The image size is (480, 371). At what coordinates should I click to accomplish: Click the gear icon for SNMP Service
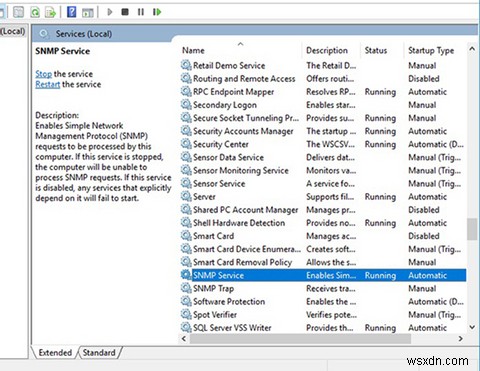pos(186,275)
